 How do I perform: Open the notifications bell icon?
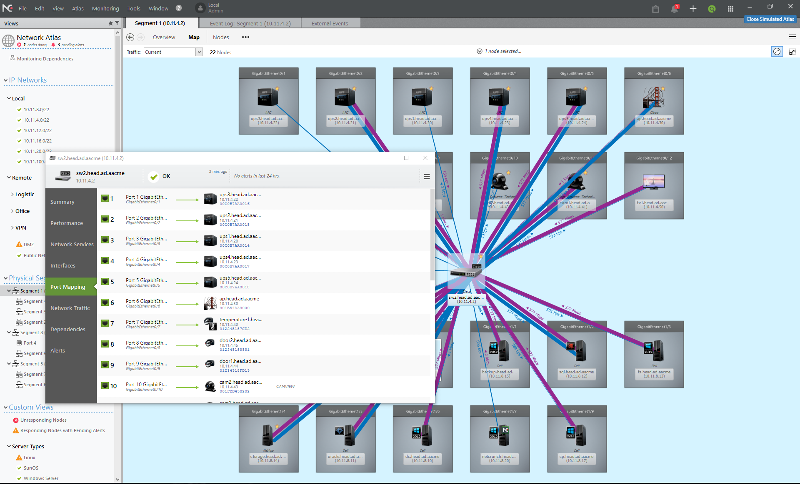(x=674, y=9)
